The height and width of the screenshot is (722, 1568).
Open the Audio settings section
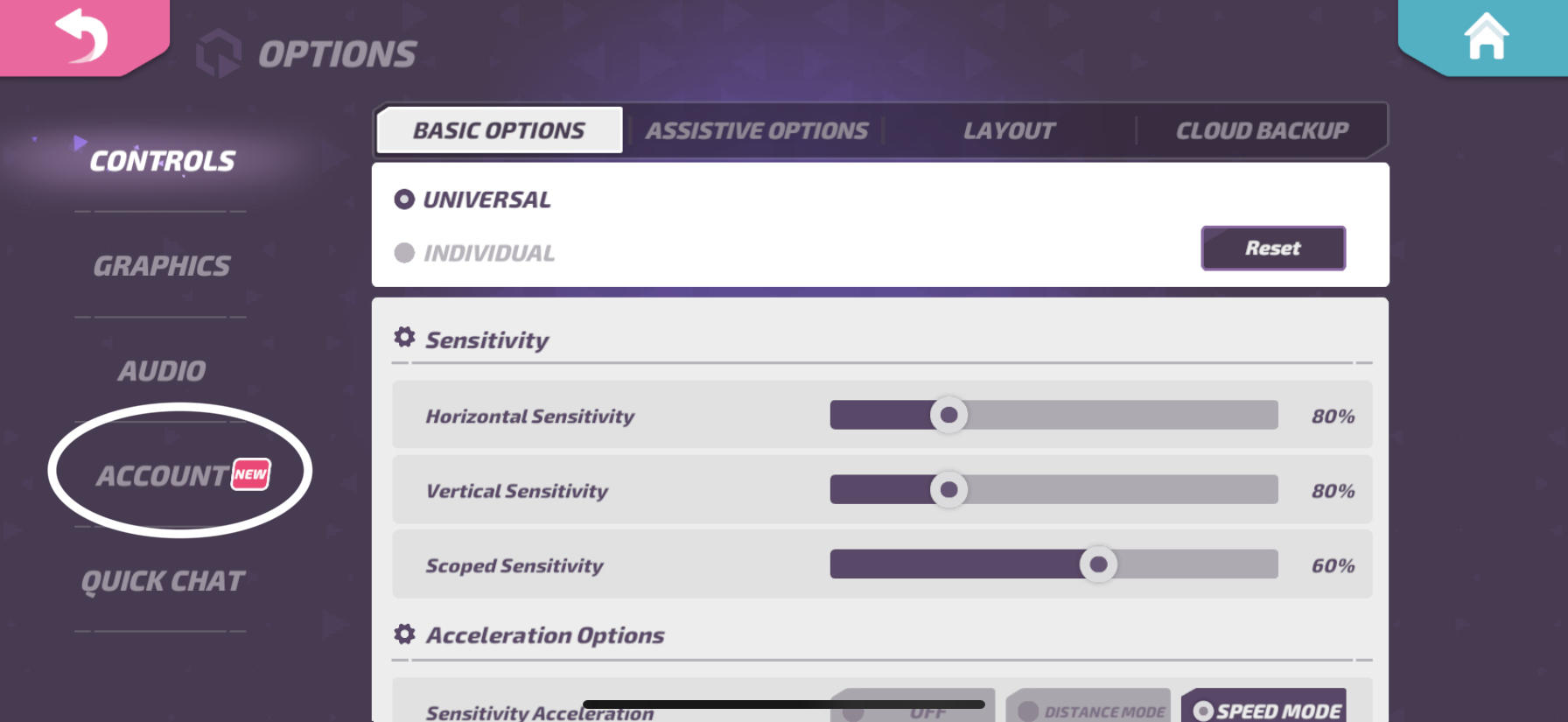pos(162,371)
